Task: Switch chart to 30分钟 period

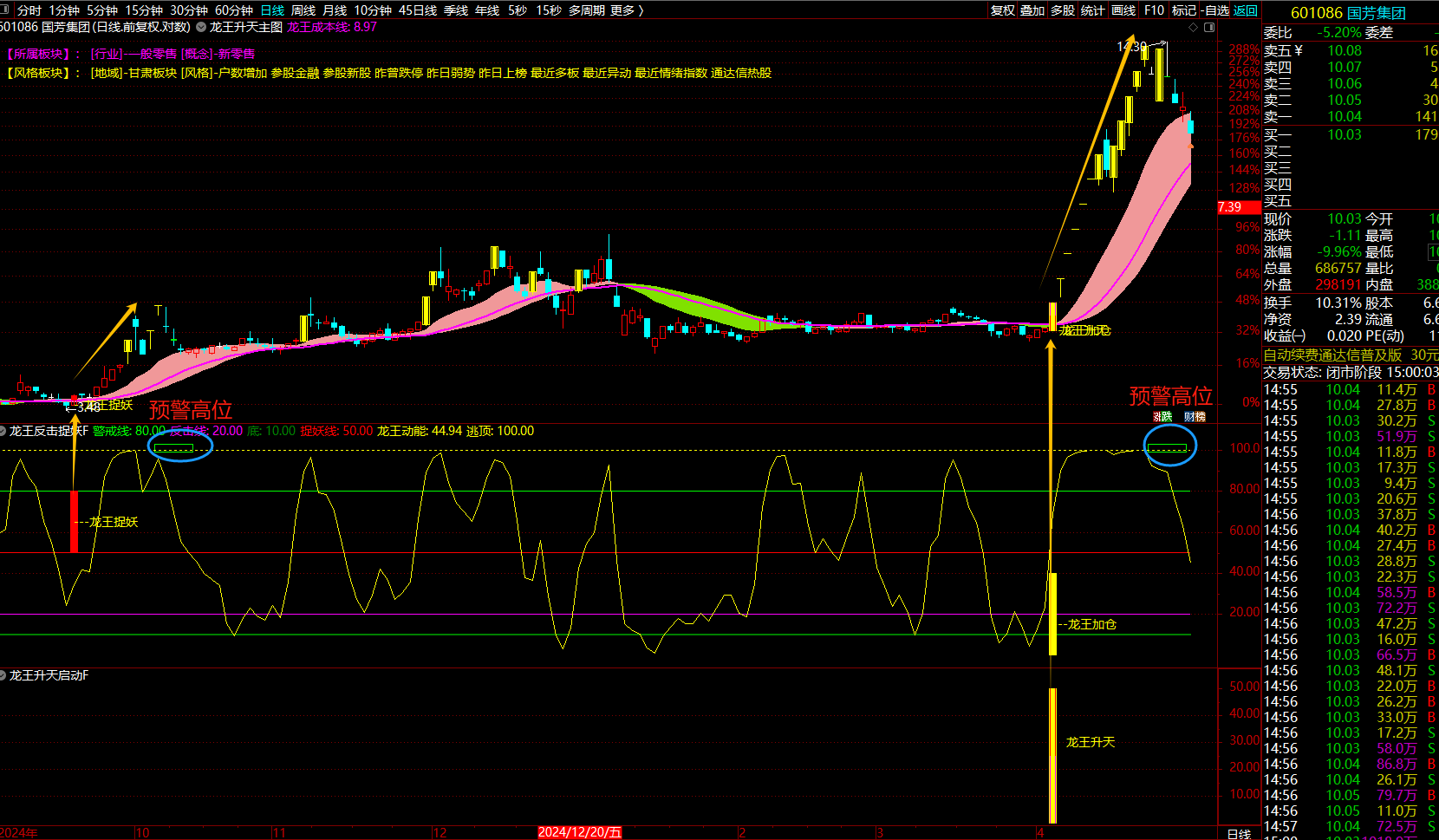Action: pyautogui.click(x=189, y=10)
